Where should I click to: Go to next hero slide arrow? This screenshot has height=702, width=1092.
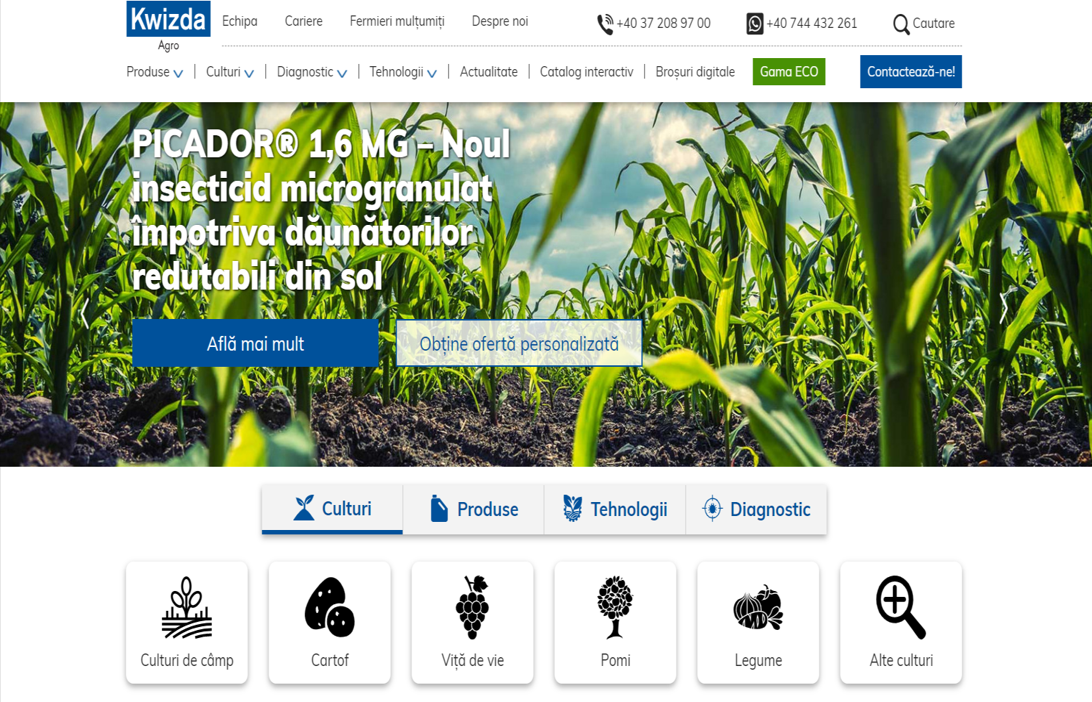pyautogui.click(x=1004, y=308)
